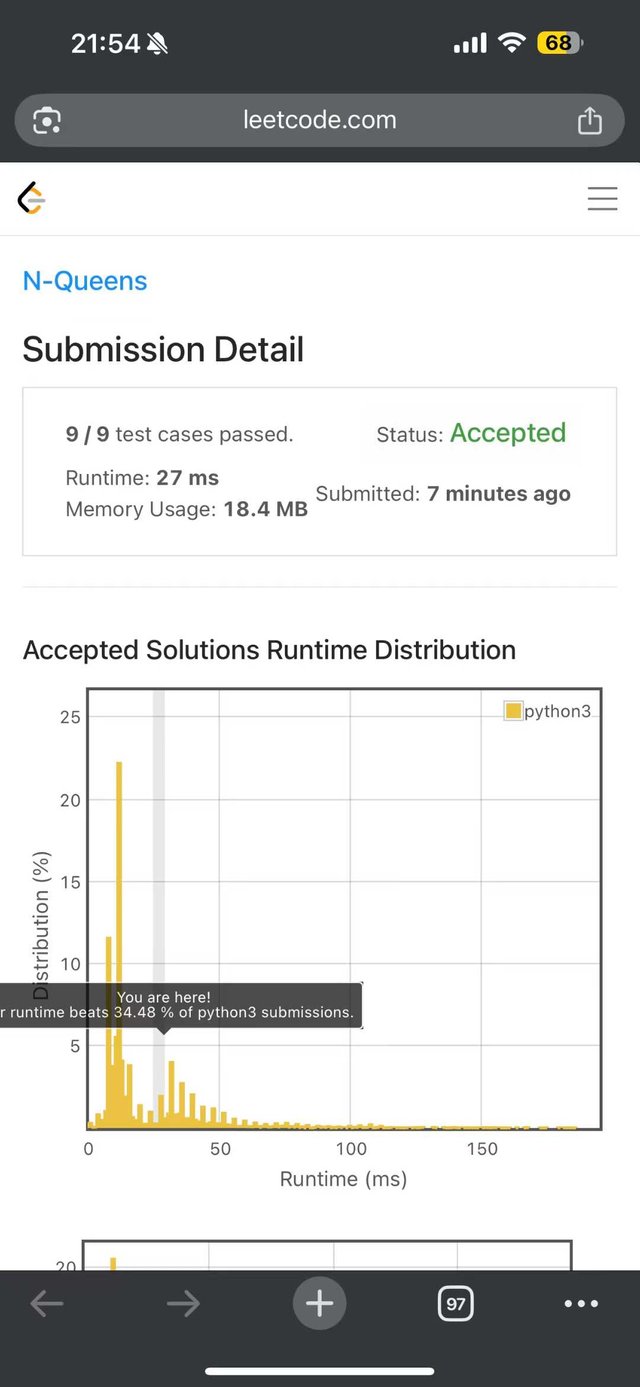
Task: Open the N-Queens problem link
Action: click(85, 281)
